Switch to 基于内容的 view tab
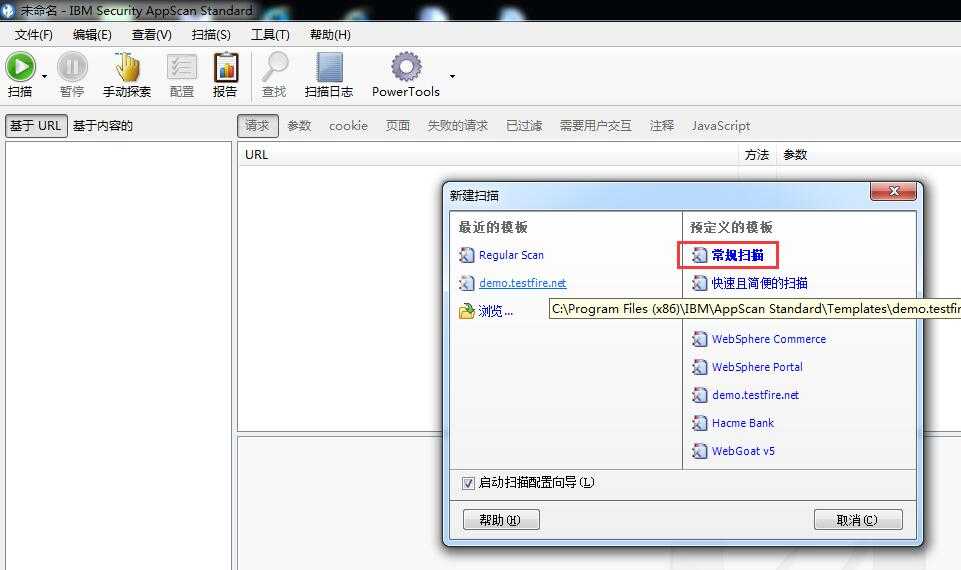Viewport: 961px width, 570px height. [103, 126]
